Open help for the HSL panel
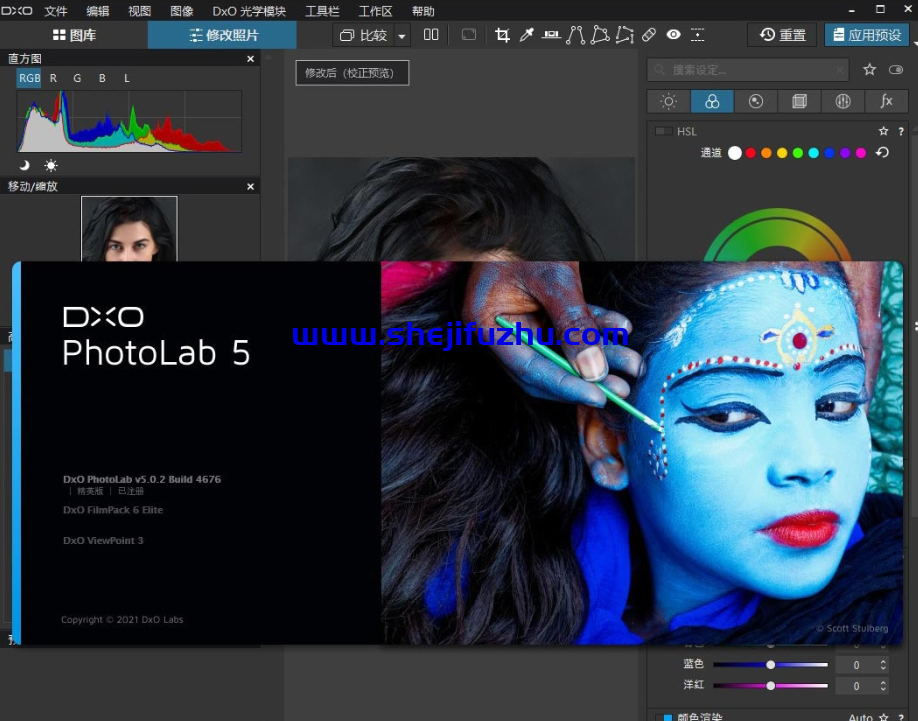The image size is (918, 721). [901, 132]
